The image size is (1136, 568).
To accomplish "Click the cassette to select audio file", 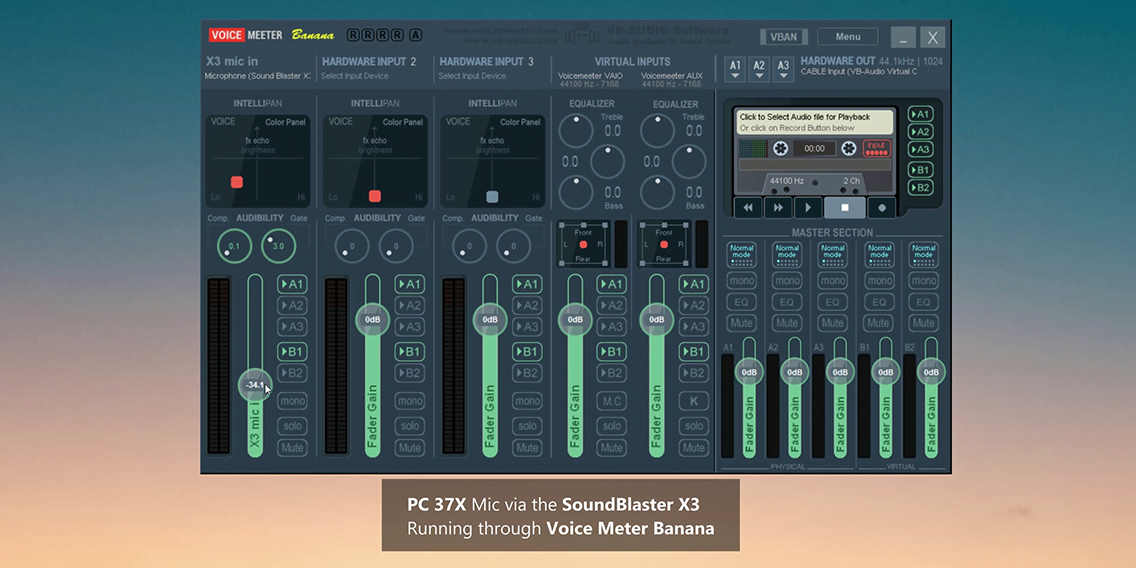I will coord(815,122).
